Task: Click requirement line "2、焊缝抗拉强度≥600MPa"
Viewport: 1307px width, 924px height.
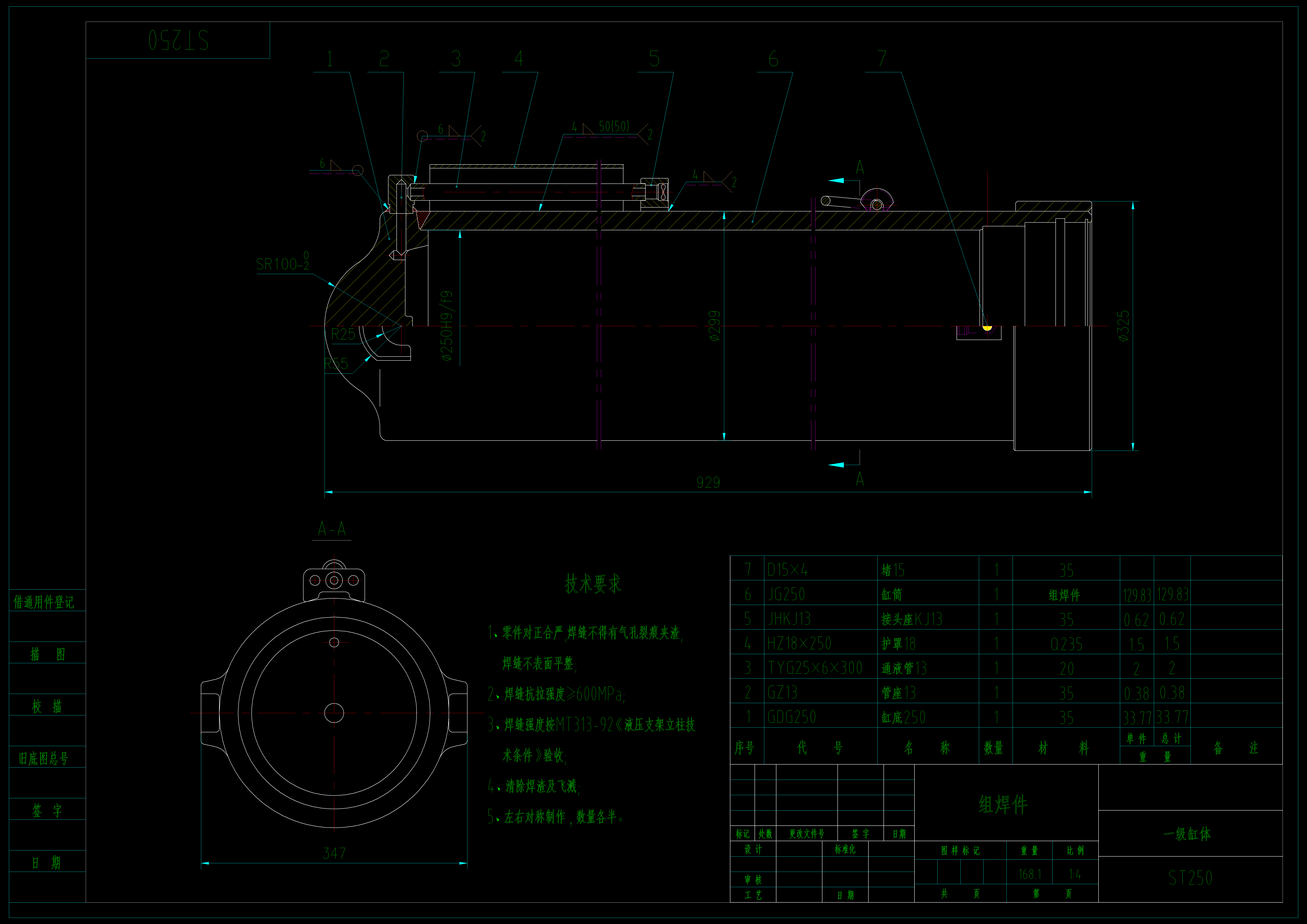Action: 556,694
